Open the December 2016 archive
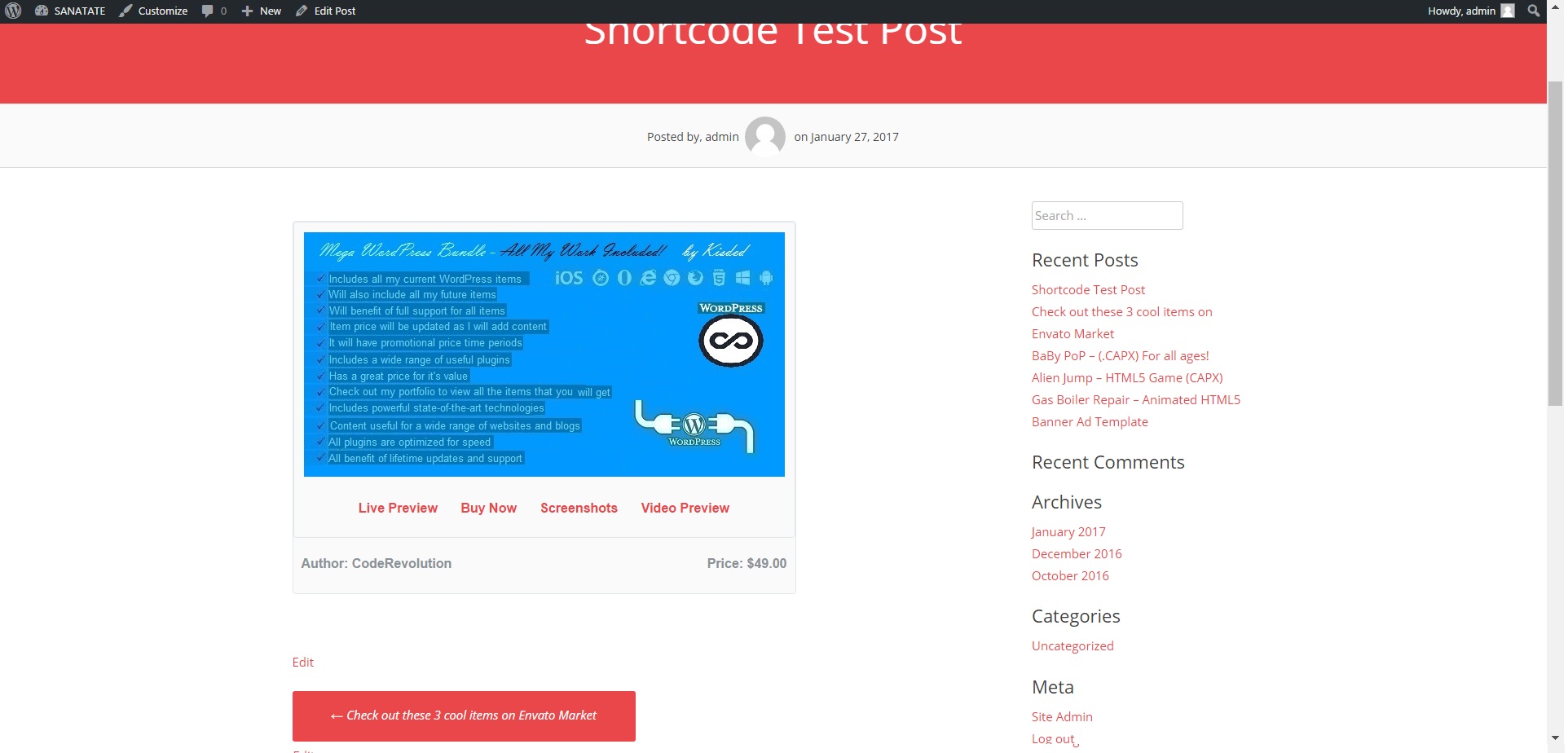This screenshot has height=753, width=1568. click(x=1077, y=553)
